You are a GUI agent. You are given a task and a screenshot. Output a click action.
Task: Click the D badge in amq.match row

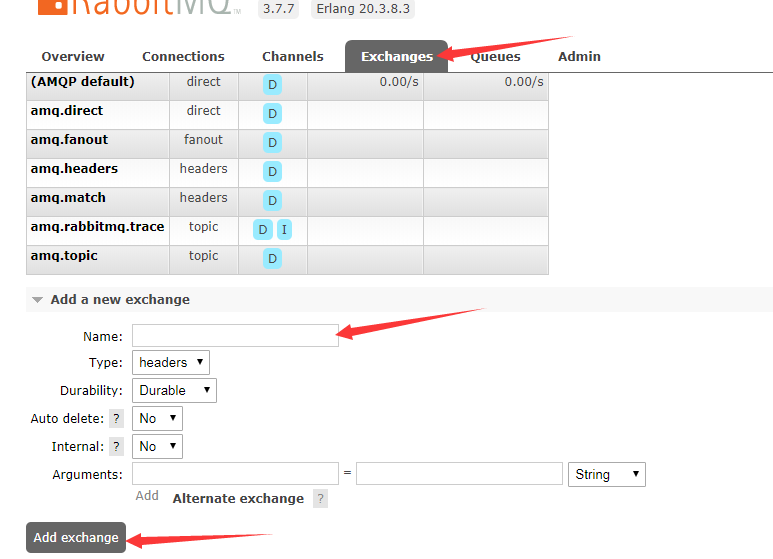[x=272, y=201]
